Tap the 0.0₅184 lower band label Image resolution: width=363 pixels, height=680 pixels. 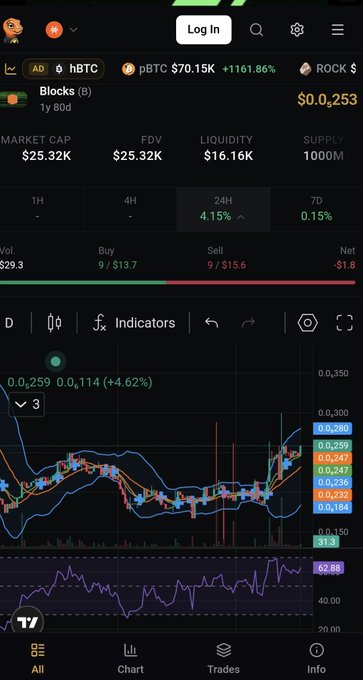[x=332, y=507]
